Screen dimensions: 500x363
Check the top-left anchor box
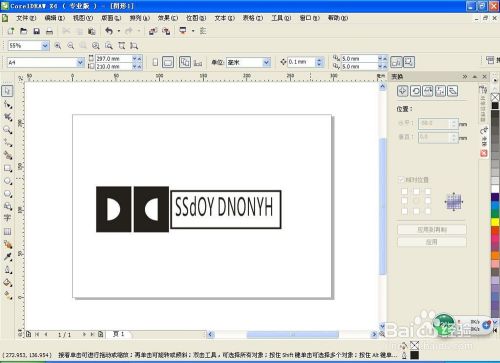(404, 191)
